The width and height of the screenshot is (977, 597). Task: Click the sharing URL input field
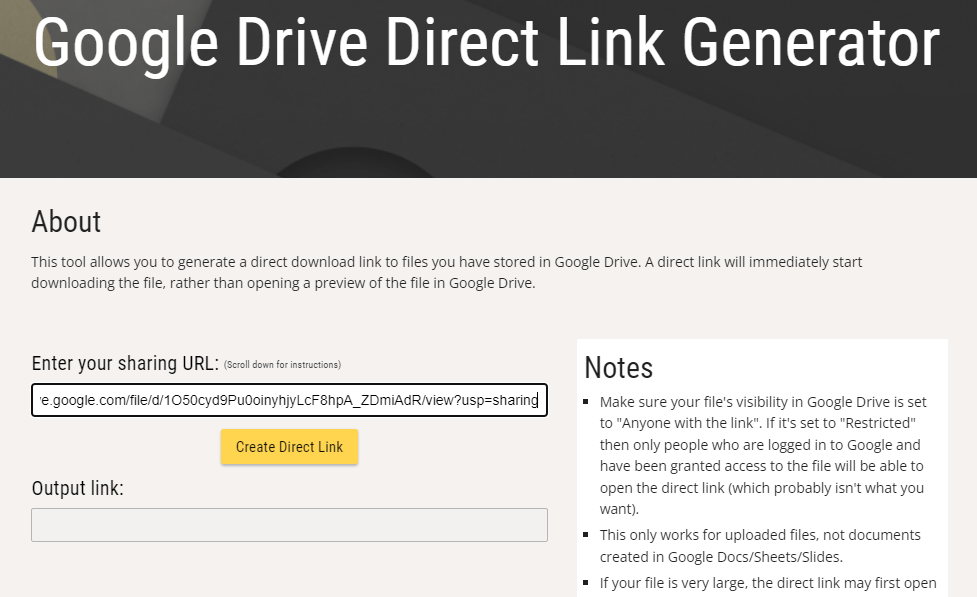pyautogui.click(x=289, y=400)
